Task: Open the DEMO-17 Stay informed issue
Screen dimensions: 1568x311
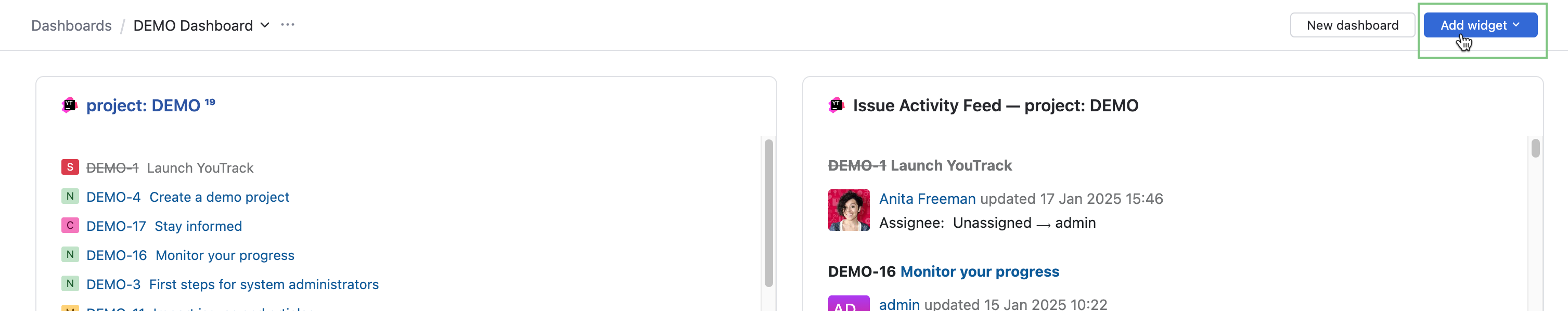Action: coord(198,226)
